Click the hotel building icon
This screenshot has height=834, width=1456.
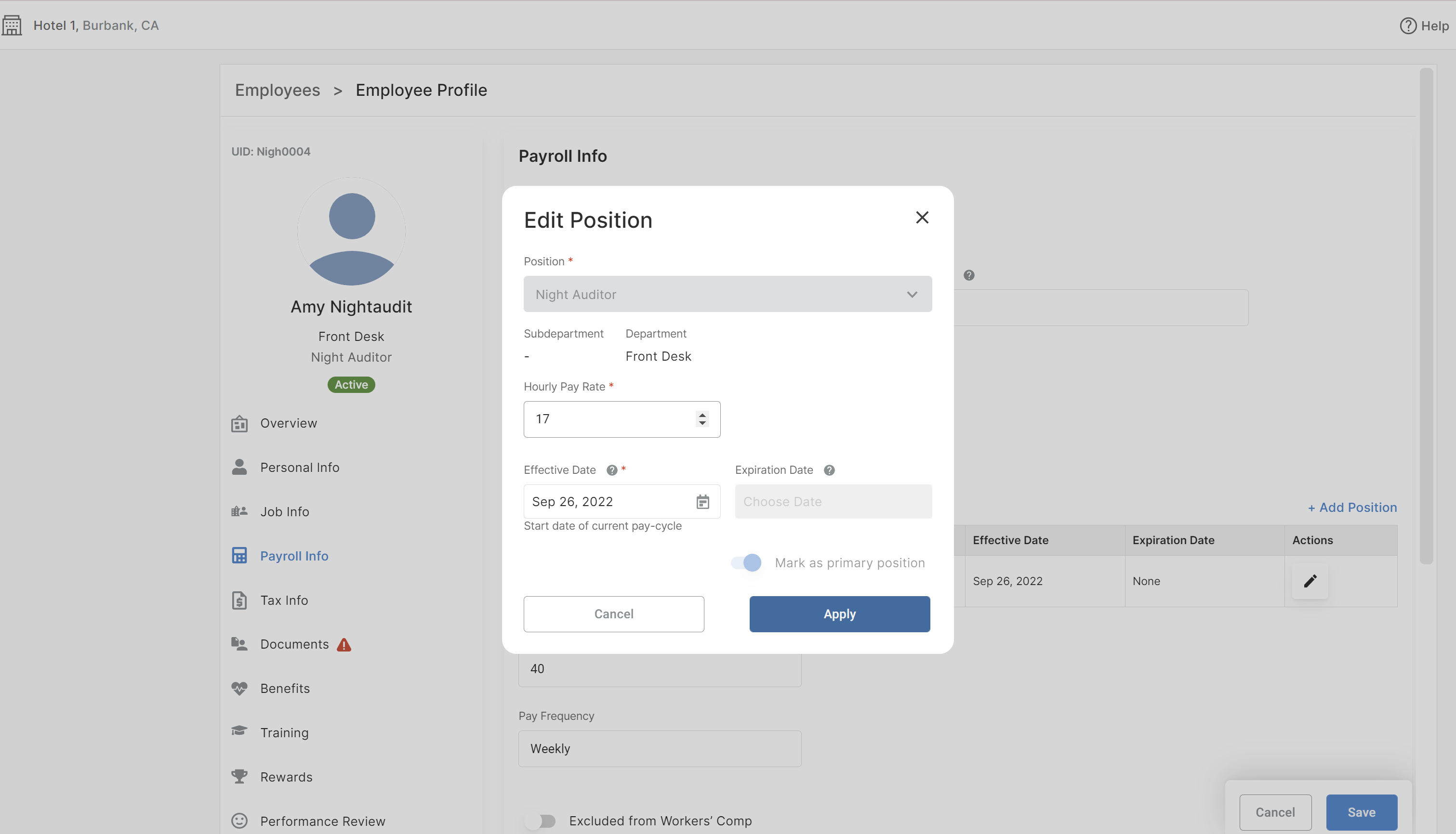(x=12, y=26)
